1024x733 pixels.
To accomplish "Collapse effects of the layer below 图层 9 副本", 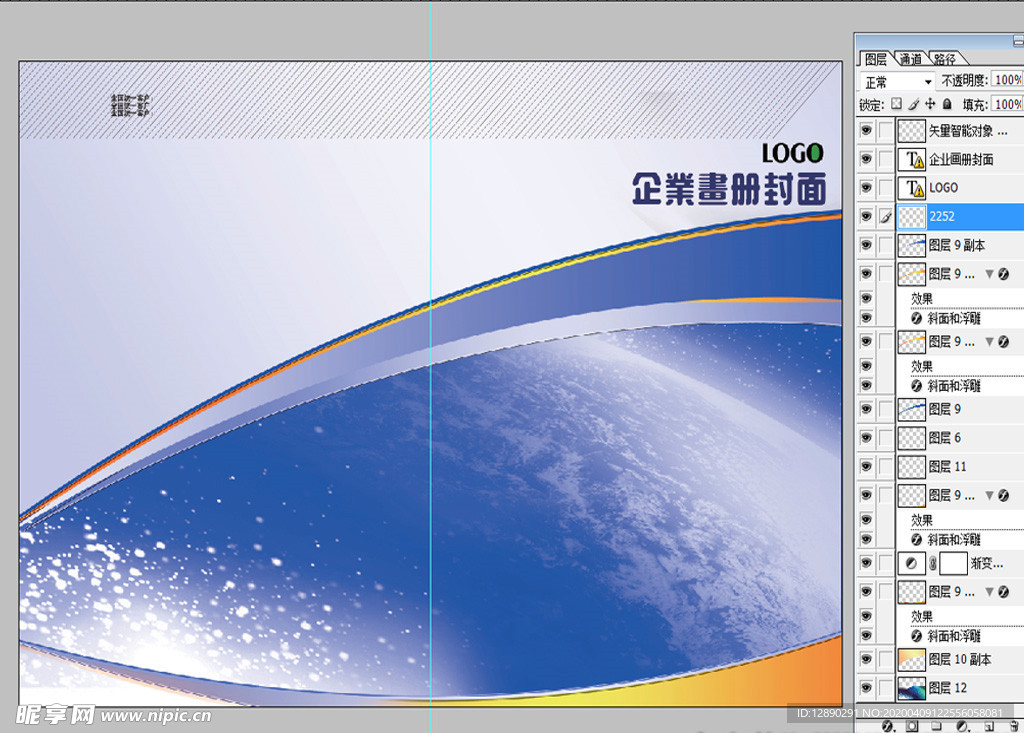I will tap(990, 274).
